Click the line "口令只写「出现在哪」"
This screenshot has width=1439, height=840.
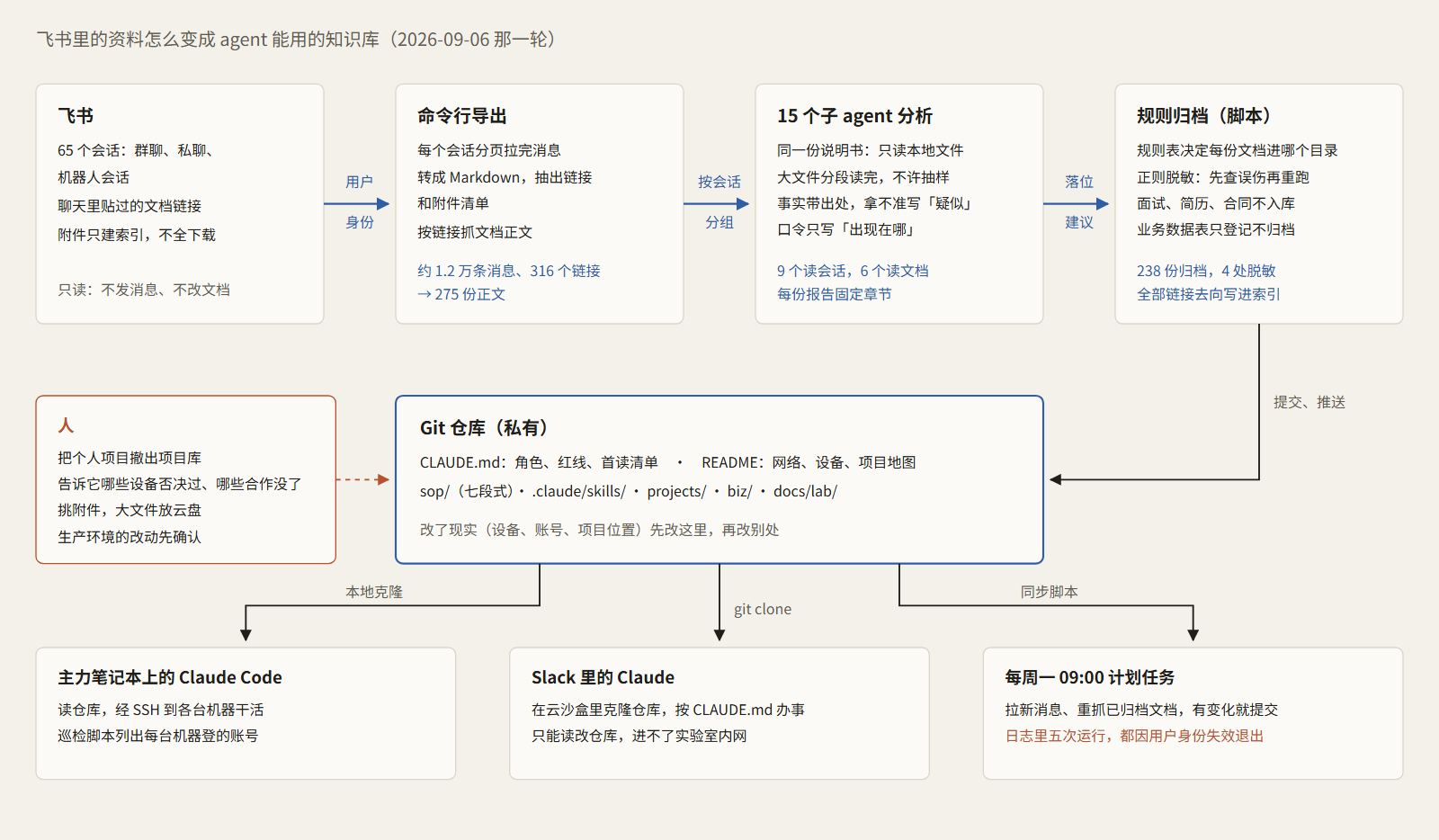pyautogui.click(x=845, y=229)
